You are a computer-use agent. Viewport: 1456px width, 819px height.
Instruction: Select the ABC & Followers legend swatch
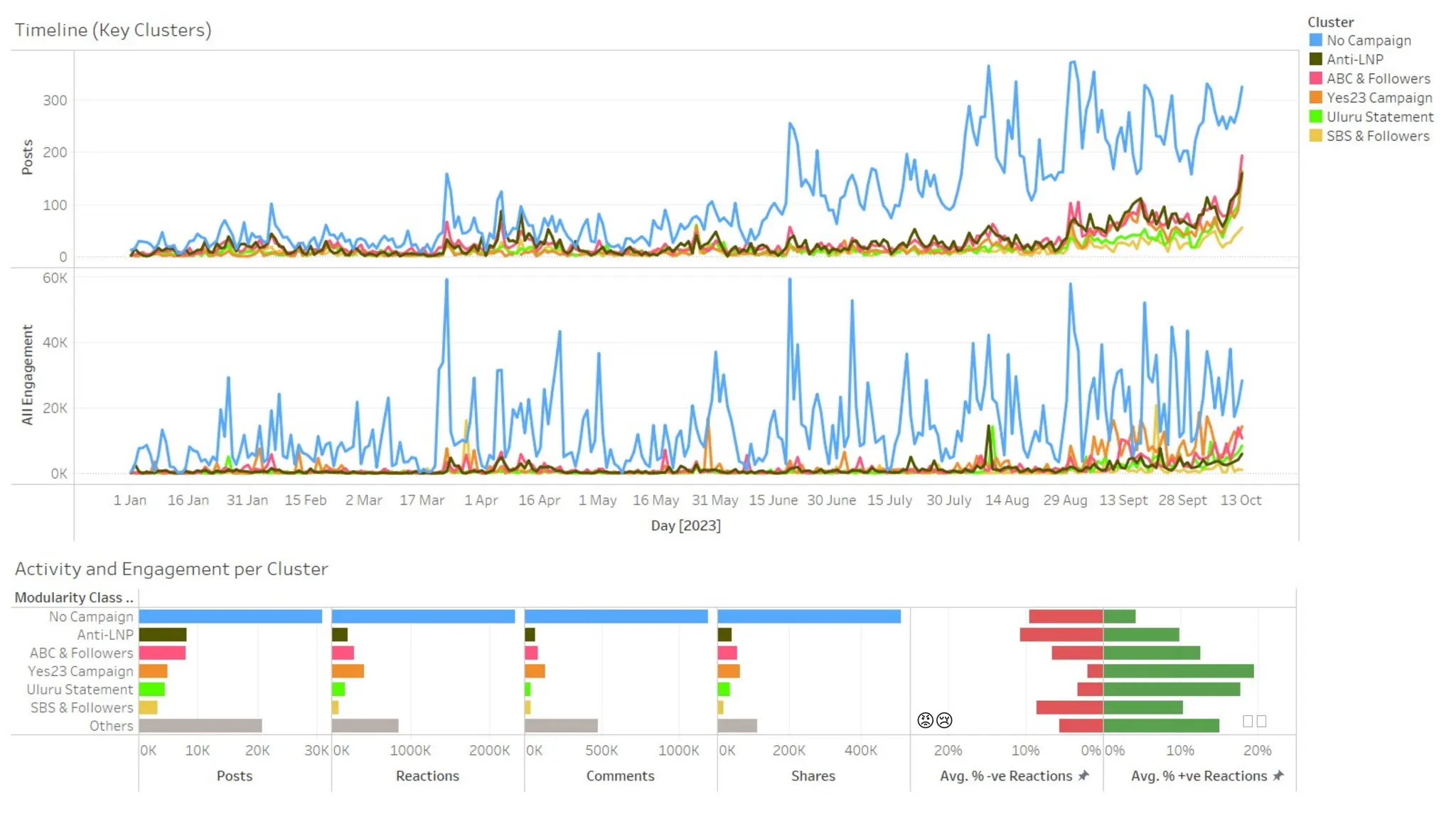click(x=1316, y=79)
